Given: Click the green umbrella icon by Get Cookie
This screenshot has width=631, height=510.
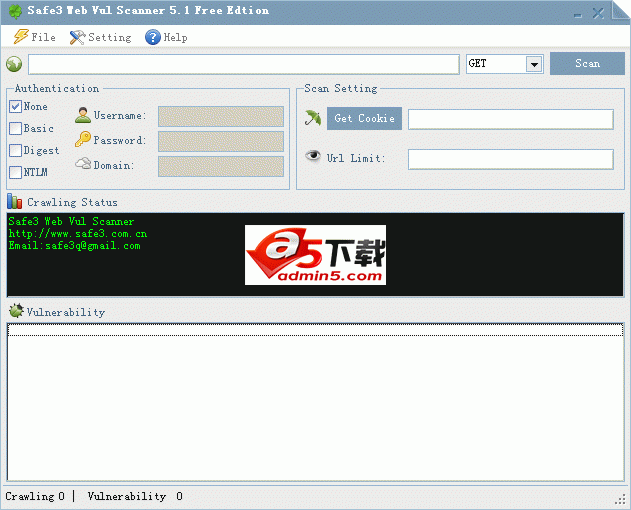Looking at the screenshot, I should [x=313, y=118].
